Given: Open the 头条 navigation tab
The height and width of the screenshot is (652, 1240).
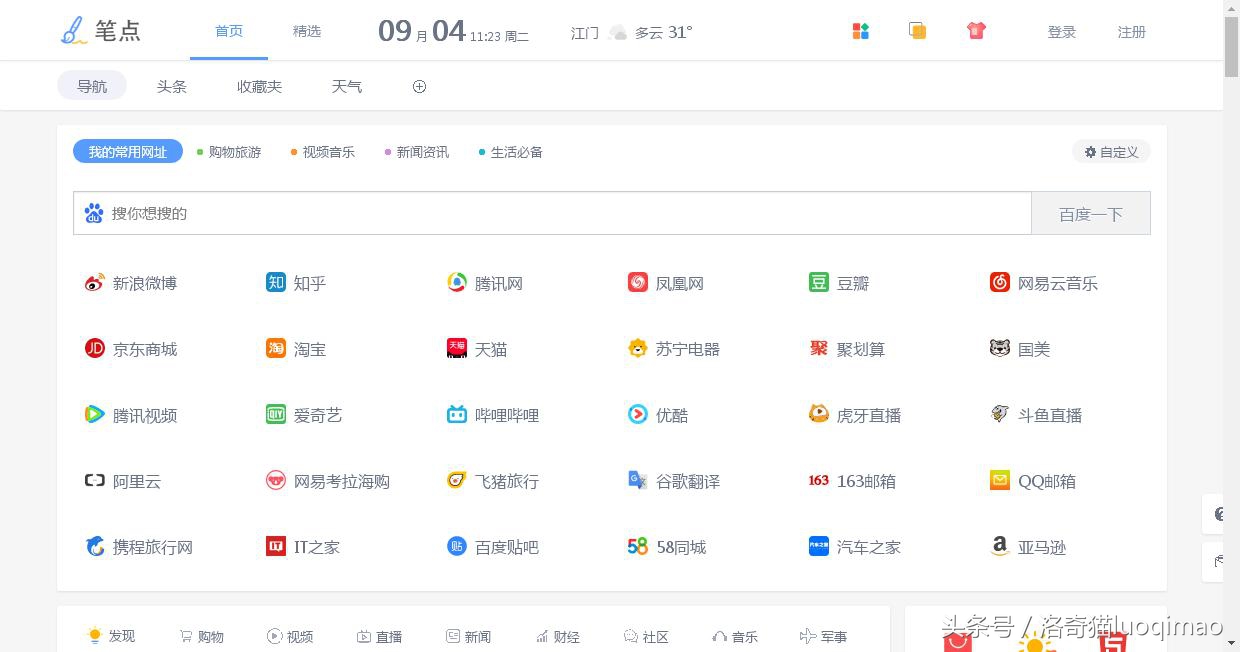Looking at the screenshot, I should click(172, 87).
